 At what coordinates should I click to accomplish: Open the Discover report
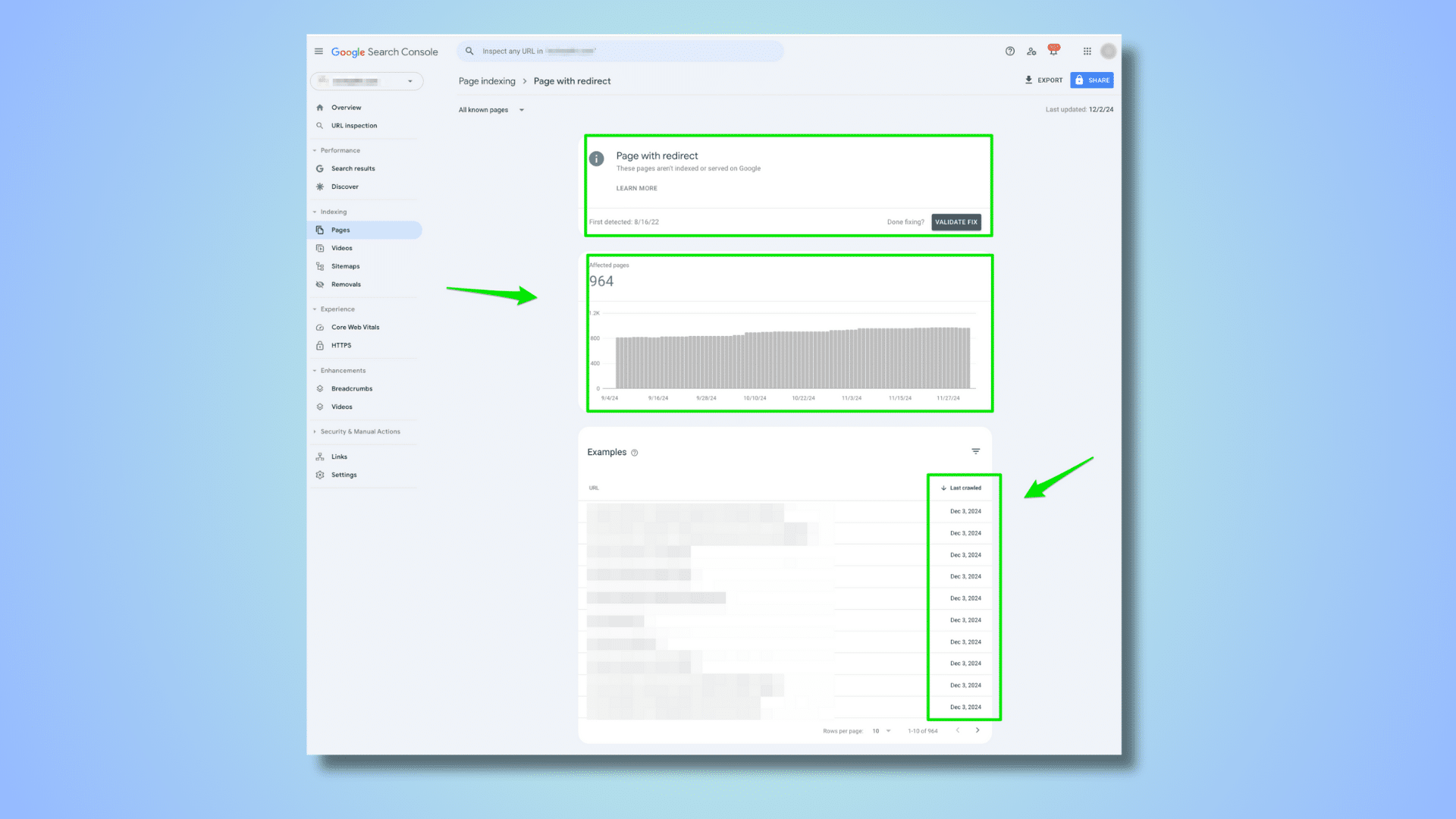[x=345, y=187]
